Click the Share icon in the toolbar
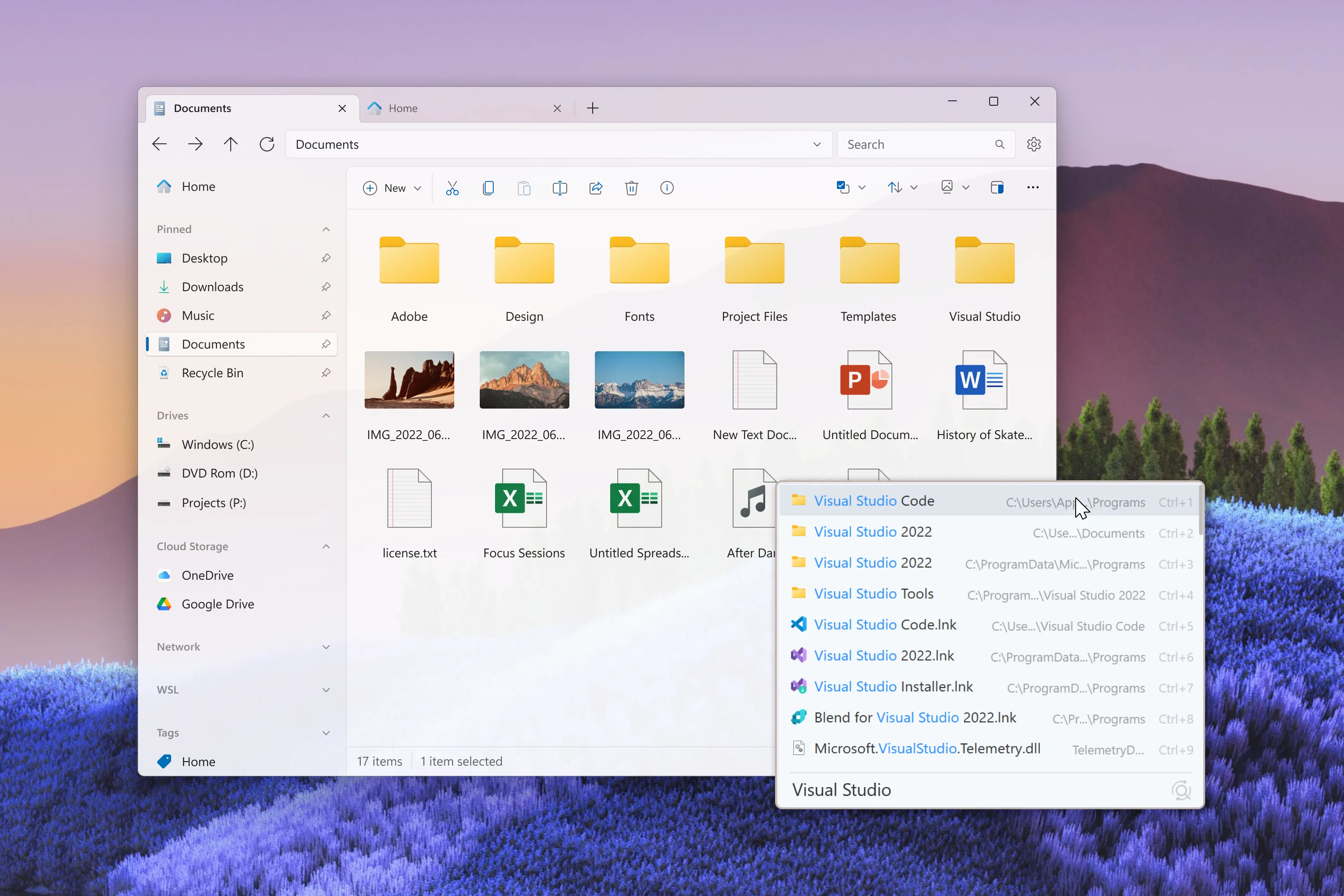 point(596,187)
